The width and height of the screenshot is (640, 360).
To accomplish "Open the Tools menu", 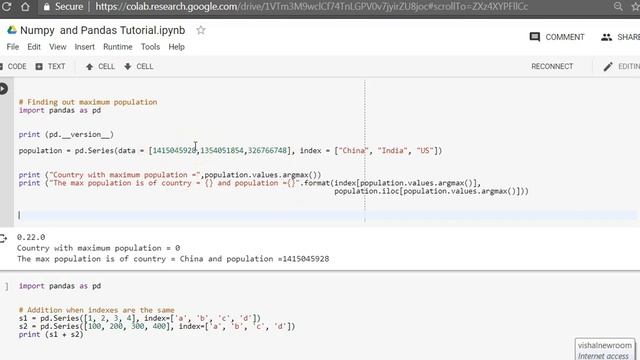I will coord(150,47).
